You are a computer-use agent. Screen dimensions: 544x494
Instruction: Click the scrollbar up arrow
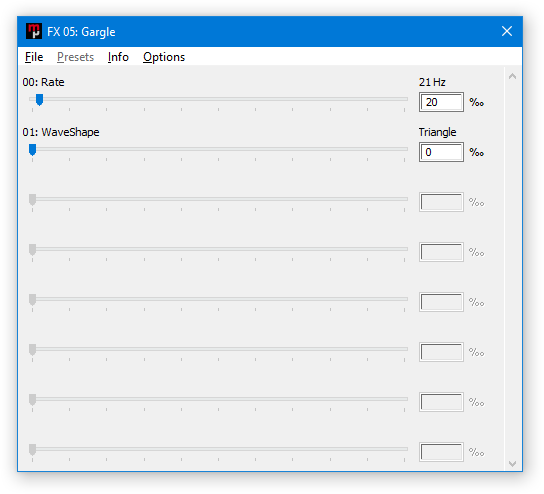tap(512, 76)
